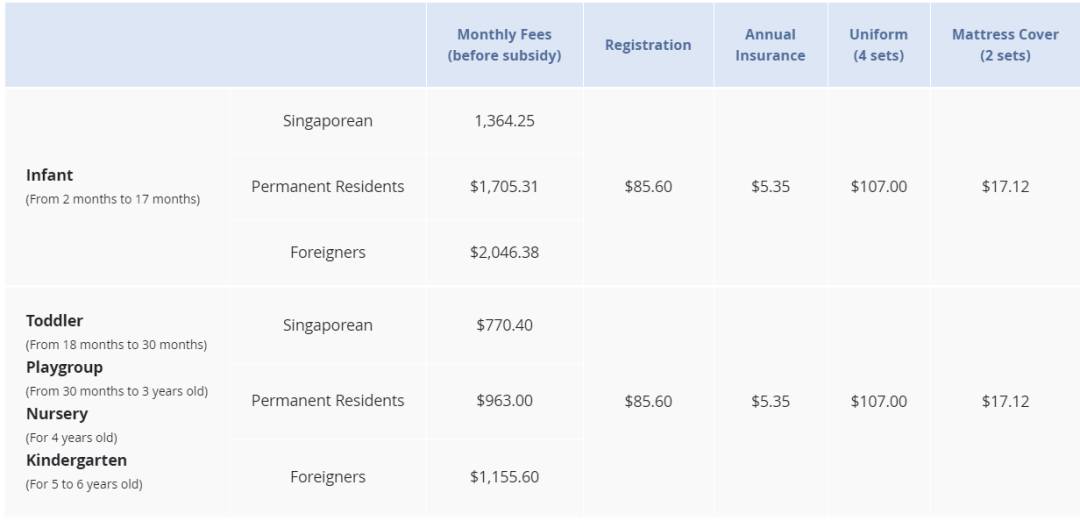Image resolution: width=1080 pixels, height=521 pixels.
Task: Click the $2,046.38 foreigners fee
Action: [x=504, y=253]
